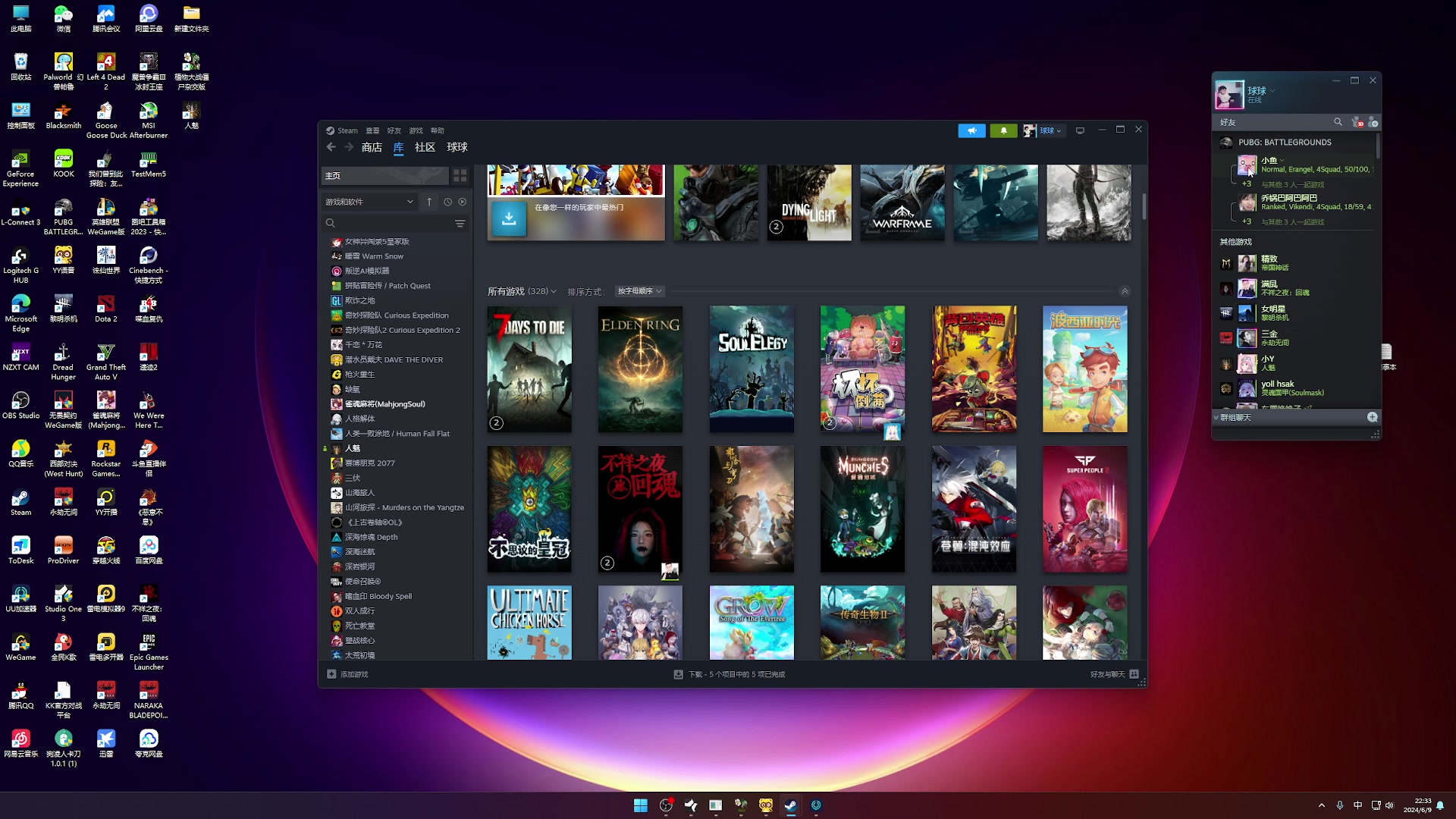Viewport: 1456px width, 819px height.
Task: Open the Elden Ring game cover
Action: 640,369
